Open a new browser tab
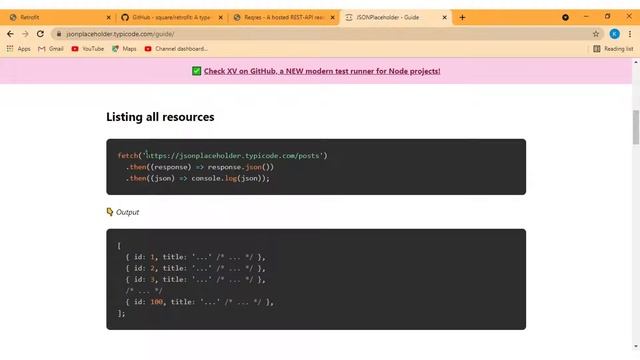640x360 pixels. coord(462,18)
